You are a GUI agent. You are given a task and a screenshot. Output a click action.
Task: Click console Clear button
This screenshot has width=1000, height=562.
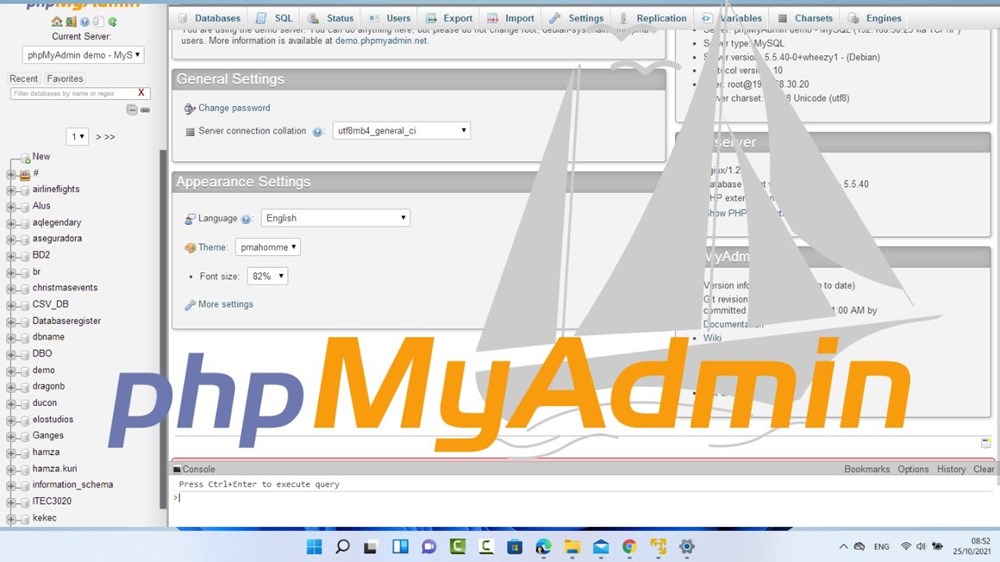tap(983, 469)
